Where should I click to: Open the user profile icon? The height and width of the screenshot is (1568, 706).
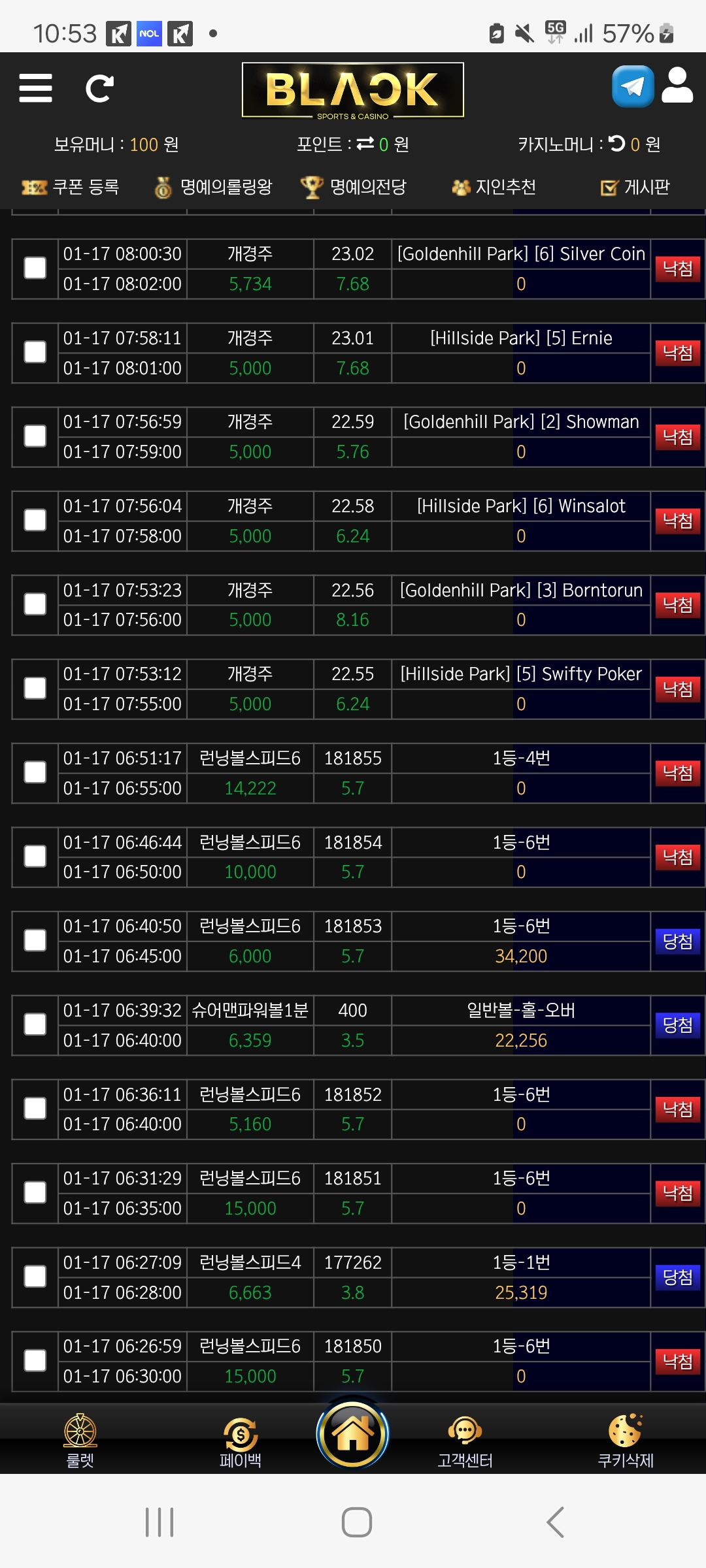[677, 86]
